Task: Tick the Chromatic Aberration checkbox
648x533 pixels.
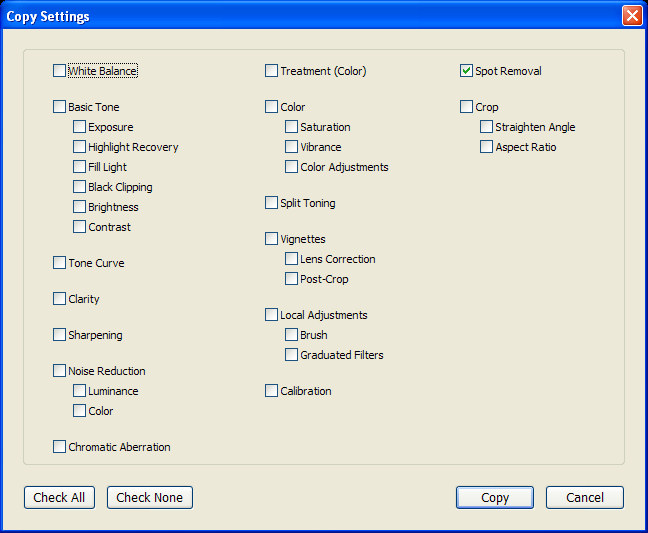Action: pyautogui.click(x=59, y=447)
